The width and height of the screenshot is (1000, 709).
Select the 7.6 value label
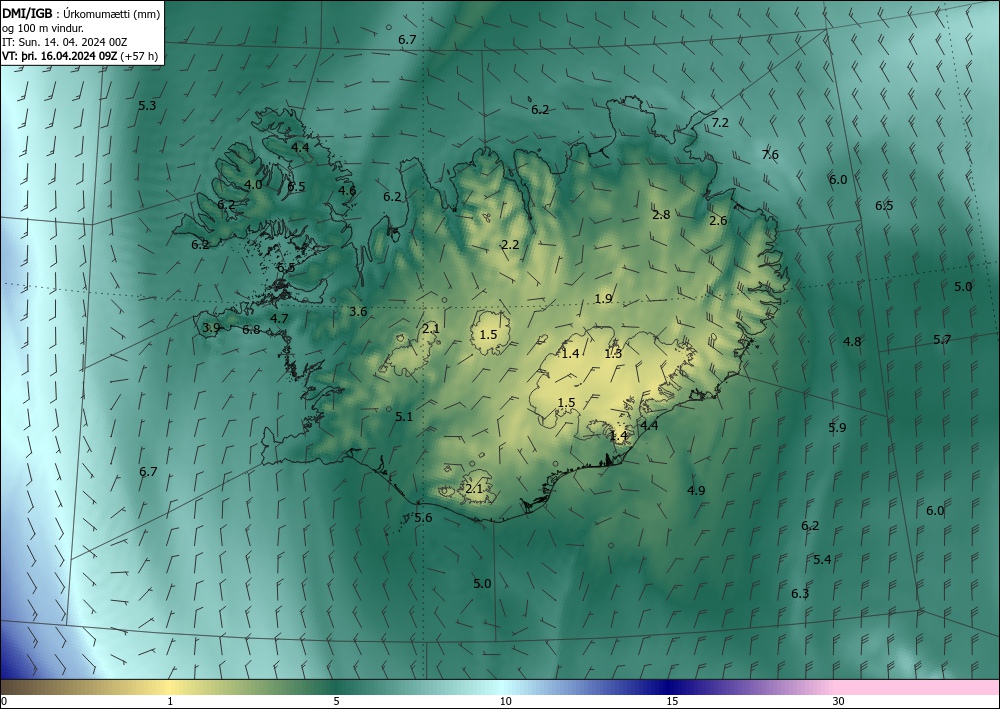pos(770,154)
